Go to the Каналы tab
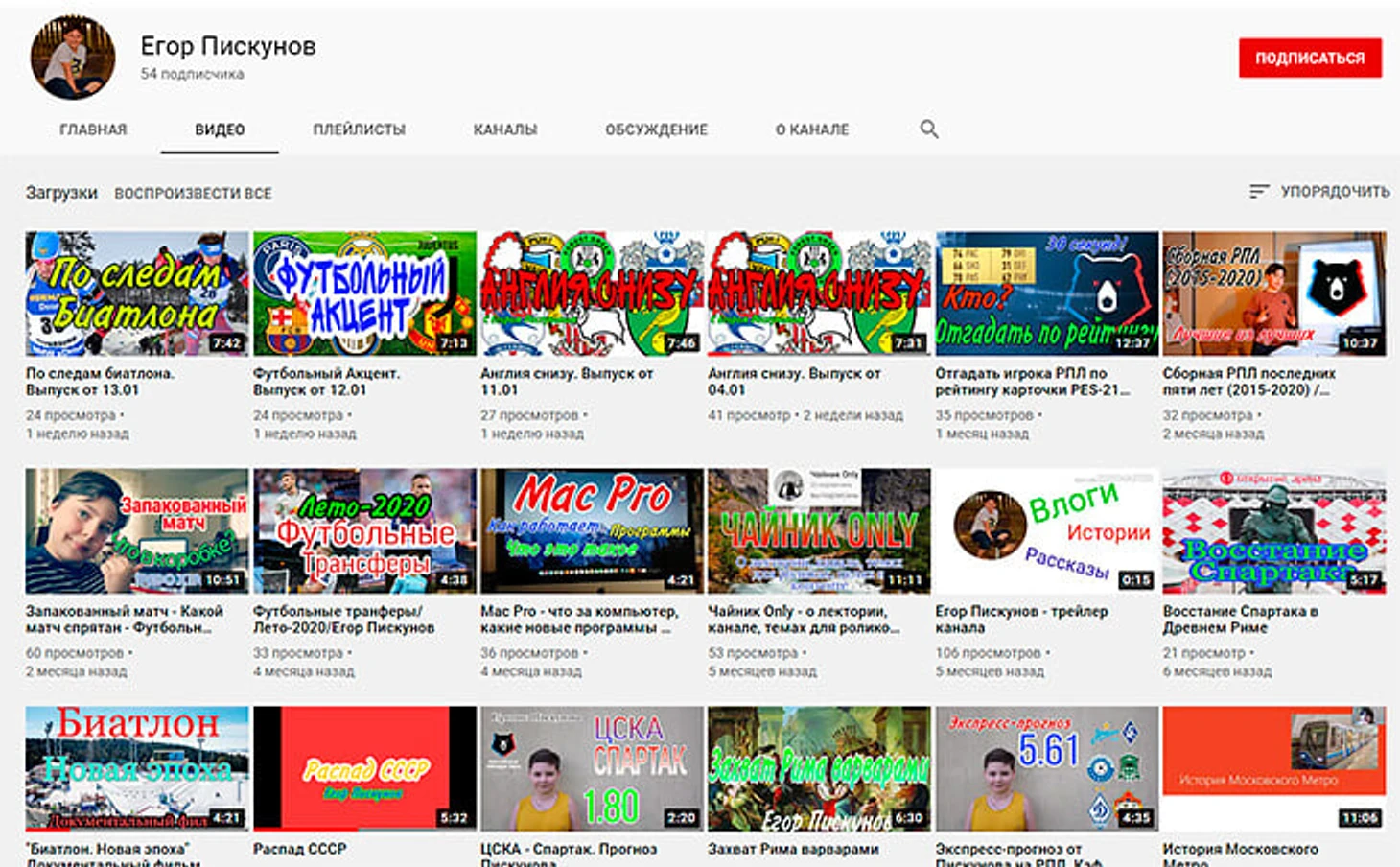The height and width of the screenshot is (867, 1400). [x=504, y=129]
